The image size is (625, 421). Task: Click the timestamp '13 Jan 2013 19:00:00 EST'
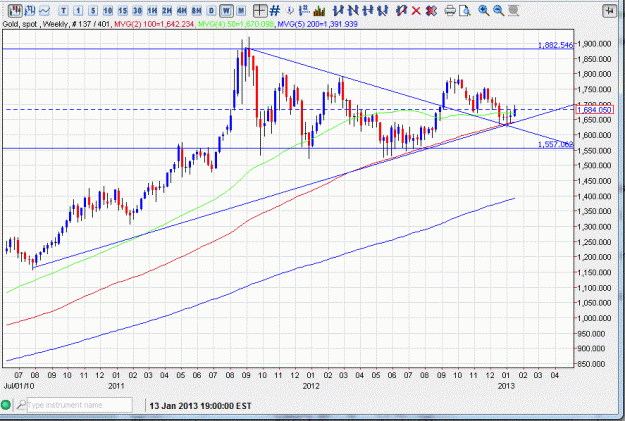coord(200,406)
